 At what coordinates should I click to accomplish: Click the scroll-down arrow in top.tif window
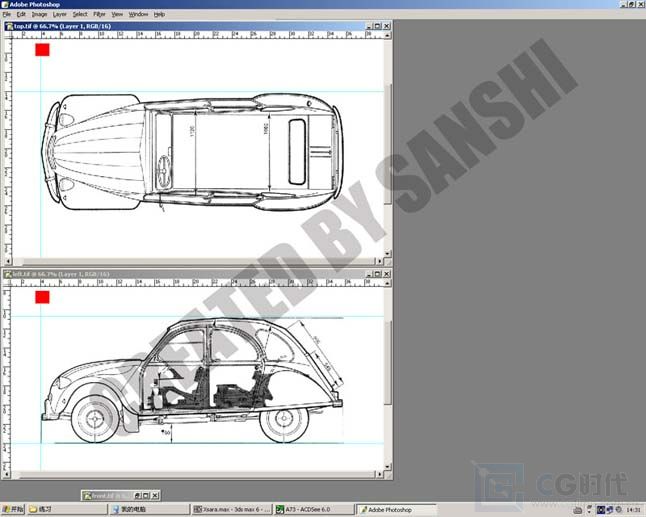388,253
